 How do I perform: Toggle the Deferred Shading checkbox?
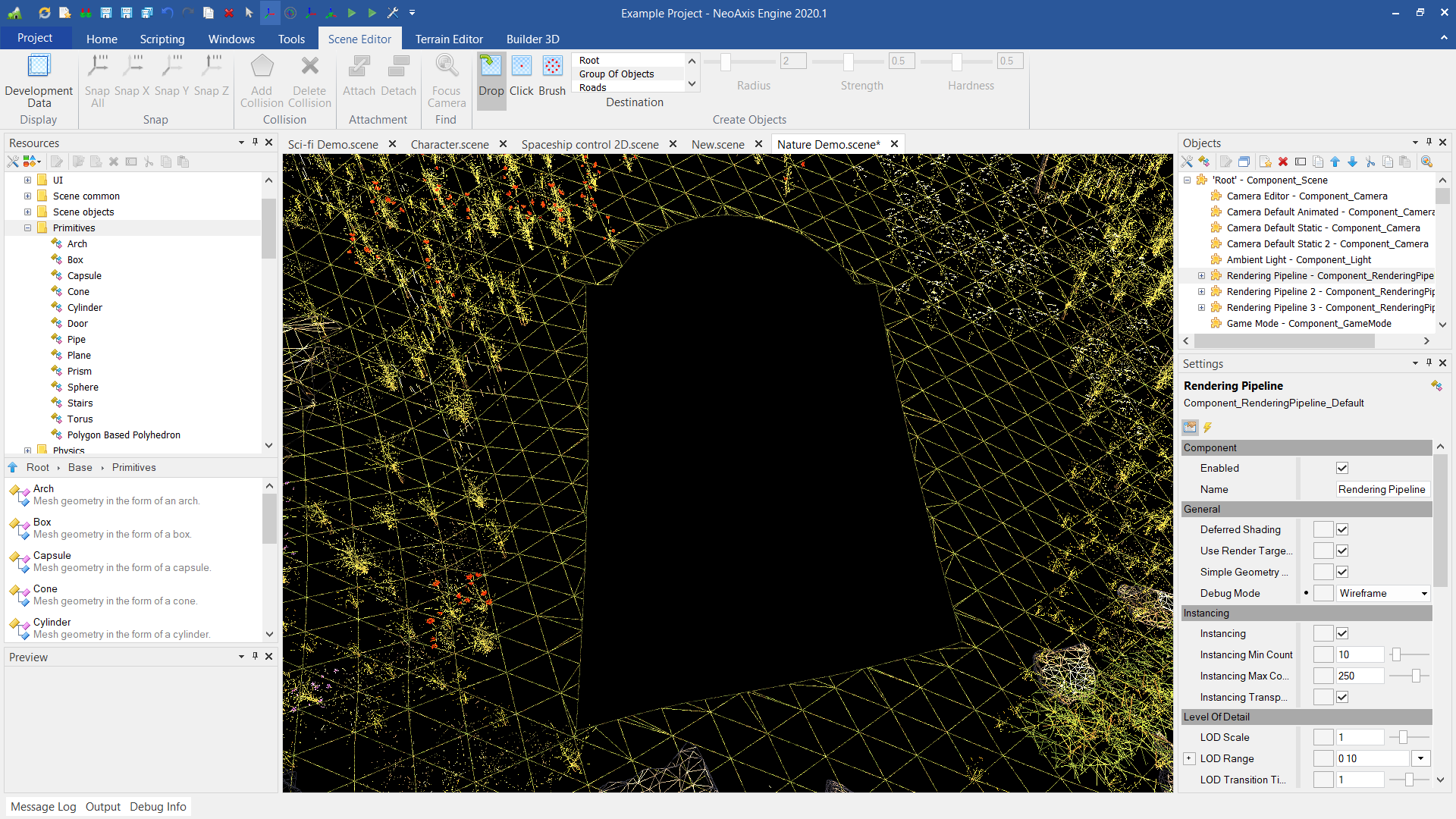(1342, 529)
